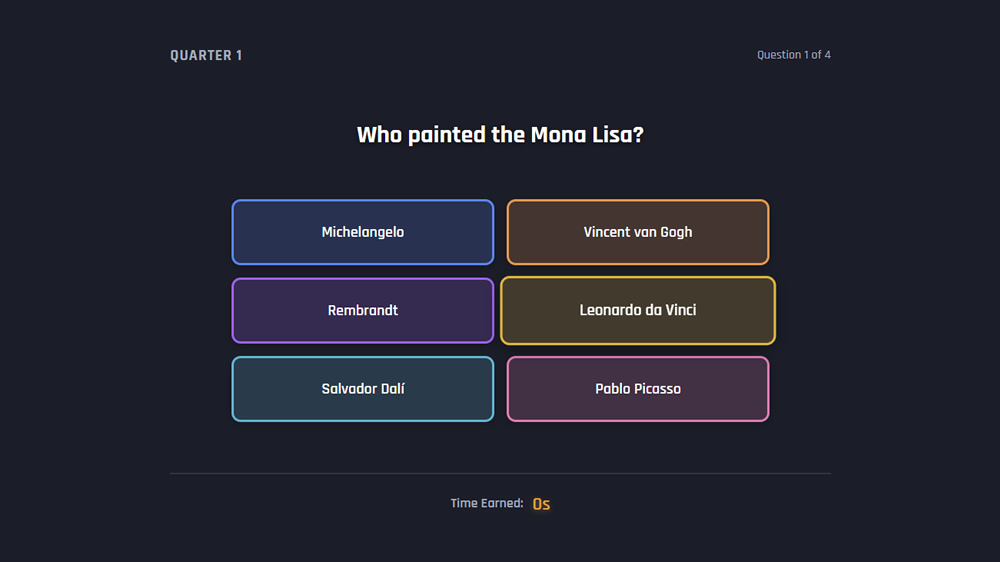Choose Vincent van Gogh as the answer

(x=637, y=232)
